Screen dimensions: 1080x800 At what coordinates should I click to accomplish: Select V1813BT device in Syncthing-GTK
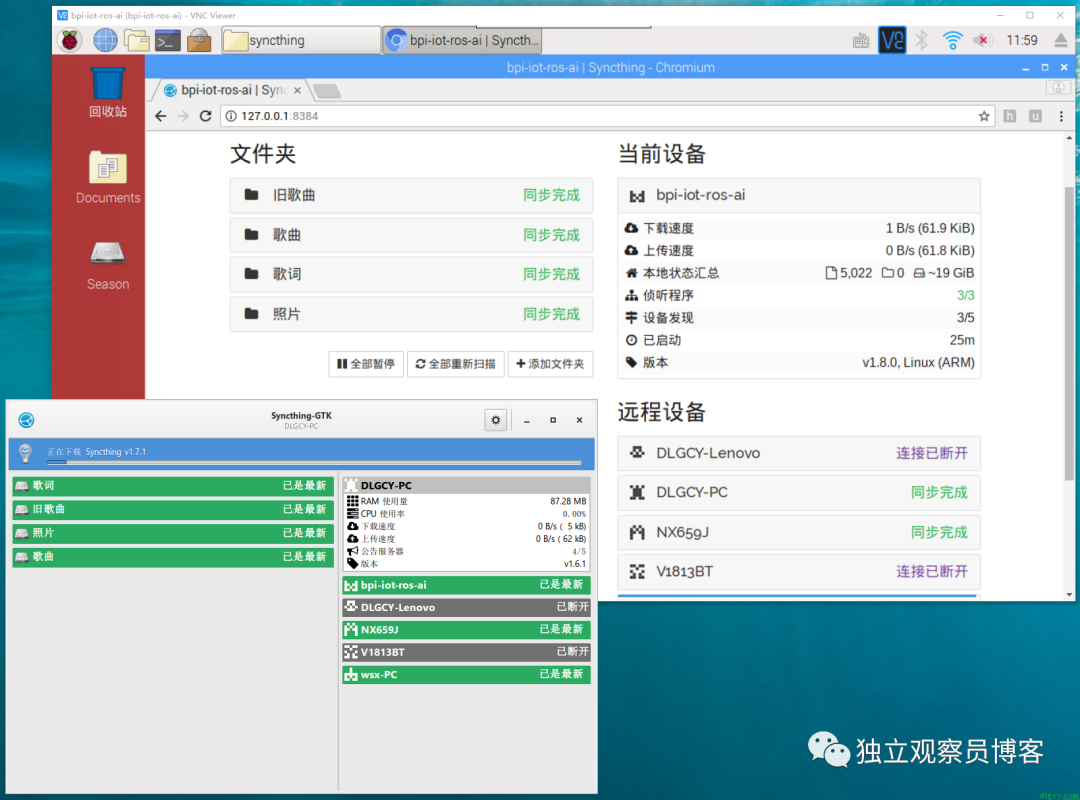[x=466, y=652]
